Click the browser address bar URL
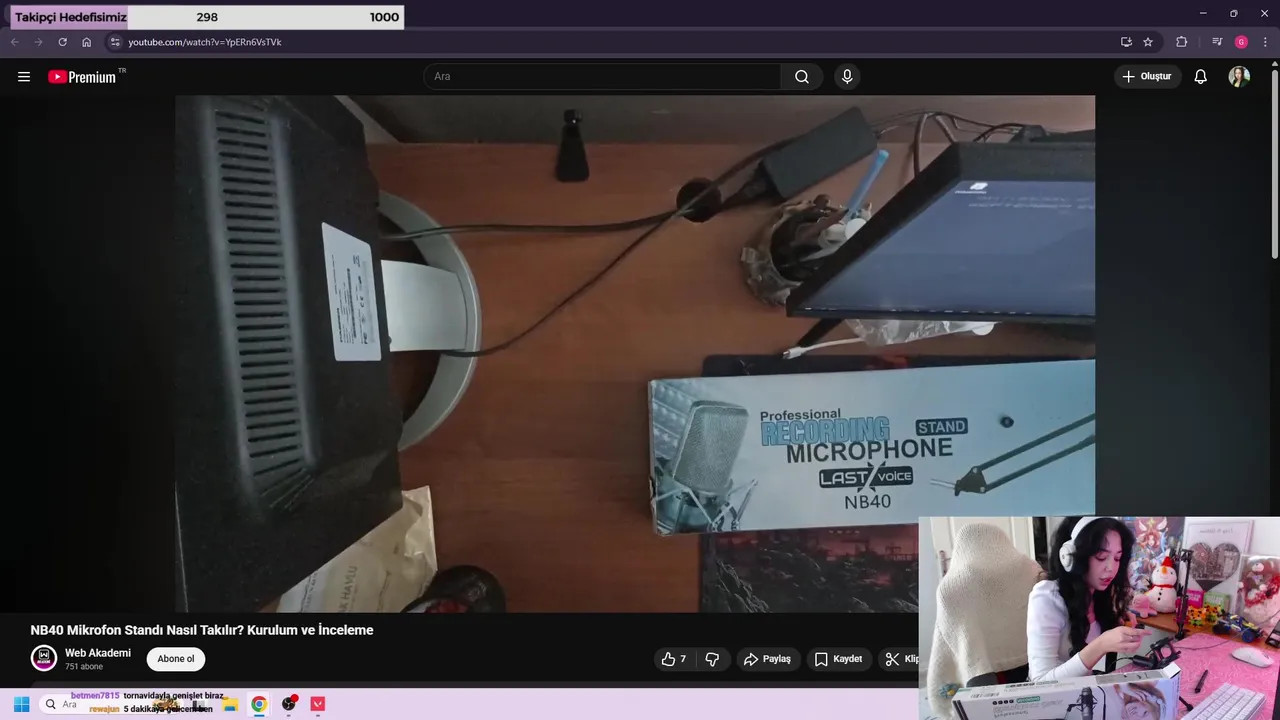This screenshot has height=720, width=1280. coord(205,42)
